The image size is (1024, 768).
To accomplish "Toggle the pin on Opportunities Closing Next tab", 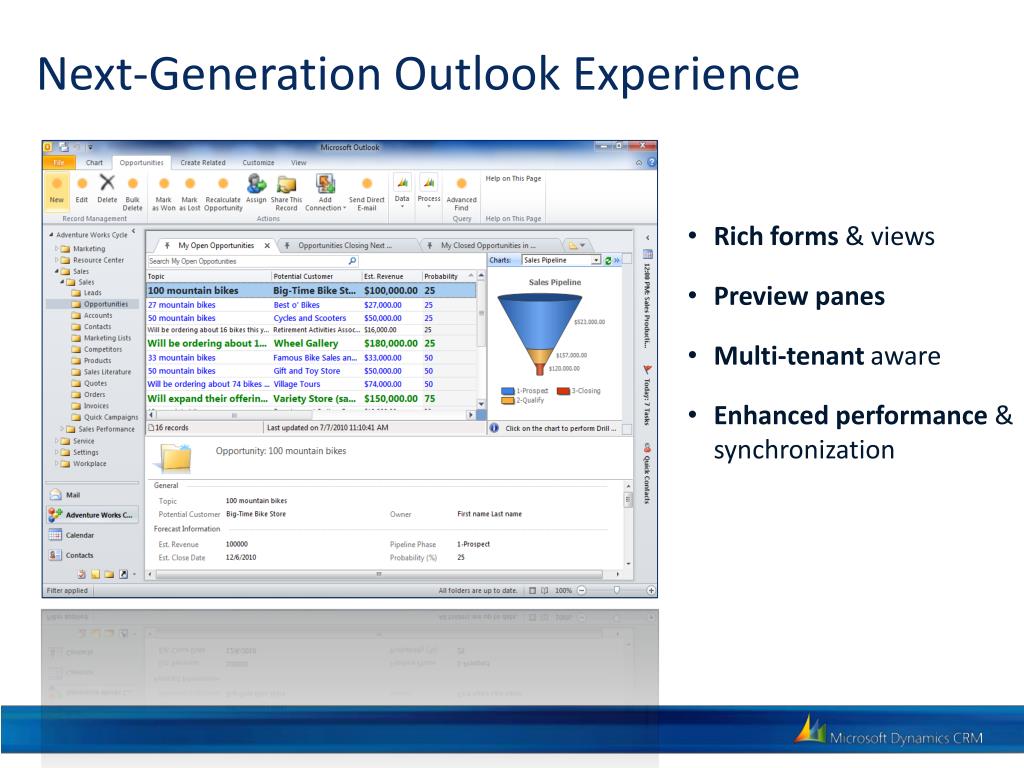I will [x=287, y=246].
